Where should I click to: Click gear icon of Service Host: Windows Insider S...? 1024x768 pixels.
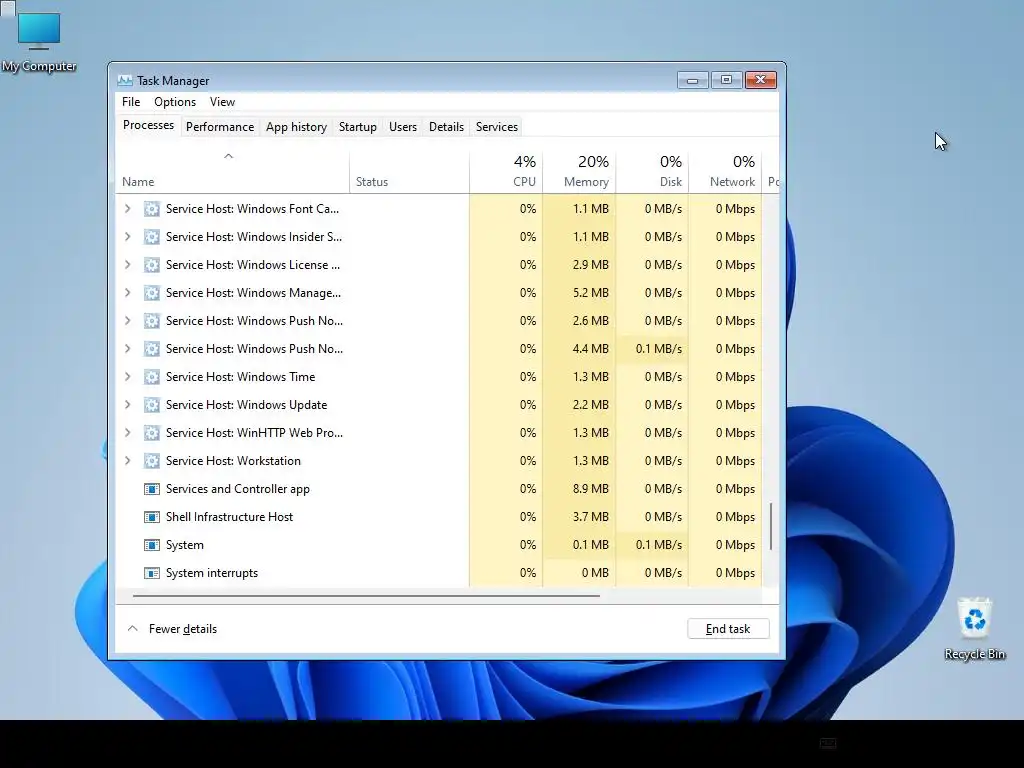pyautogui.click(x=152, y=237)
